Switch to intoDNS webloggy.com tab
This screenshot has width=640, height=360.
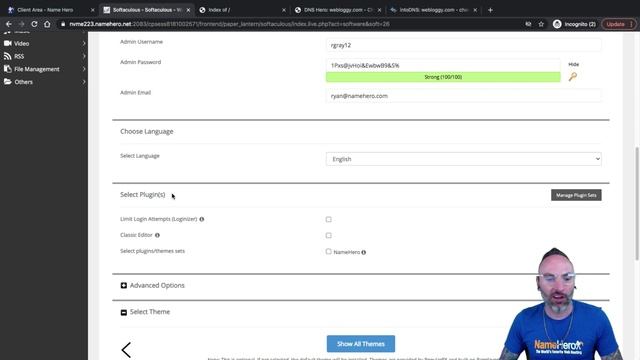[433, 10]
